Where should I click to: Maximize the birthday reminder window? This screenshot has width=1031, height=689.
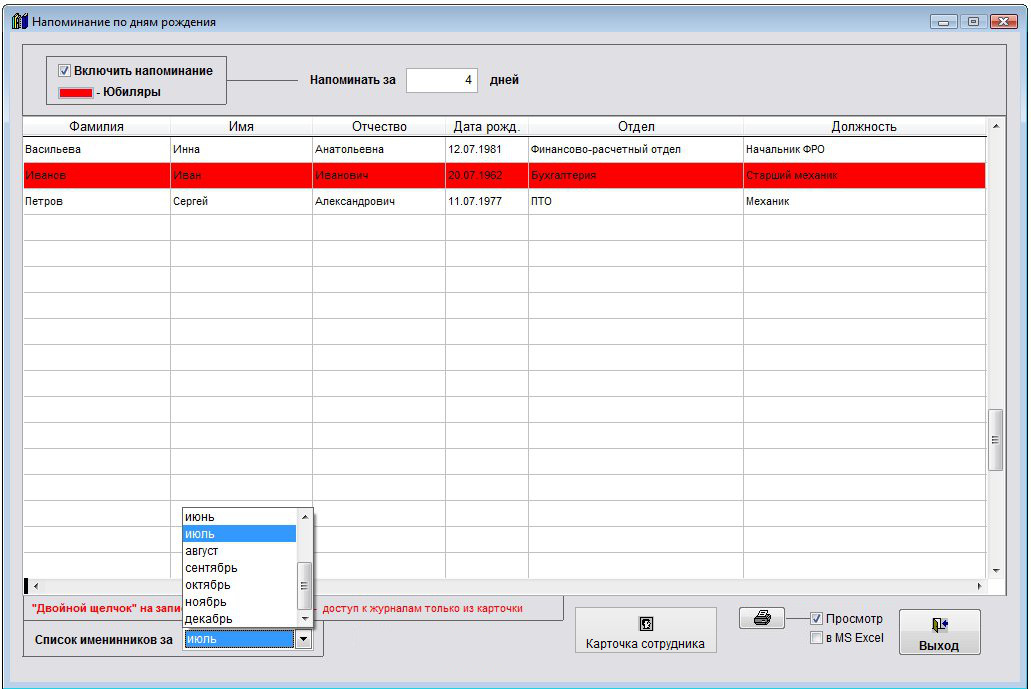click(973, 21)
